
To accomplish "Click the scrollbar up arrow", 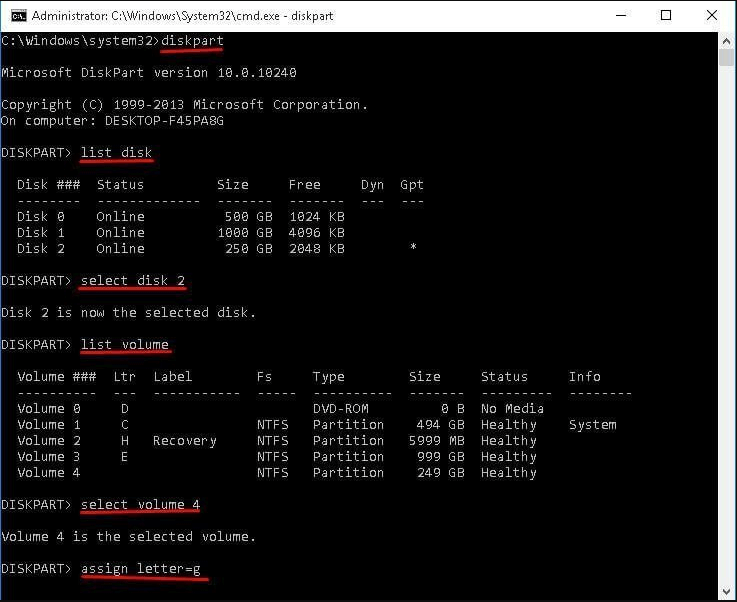I will (x=727, y=41).
